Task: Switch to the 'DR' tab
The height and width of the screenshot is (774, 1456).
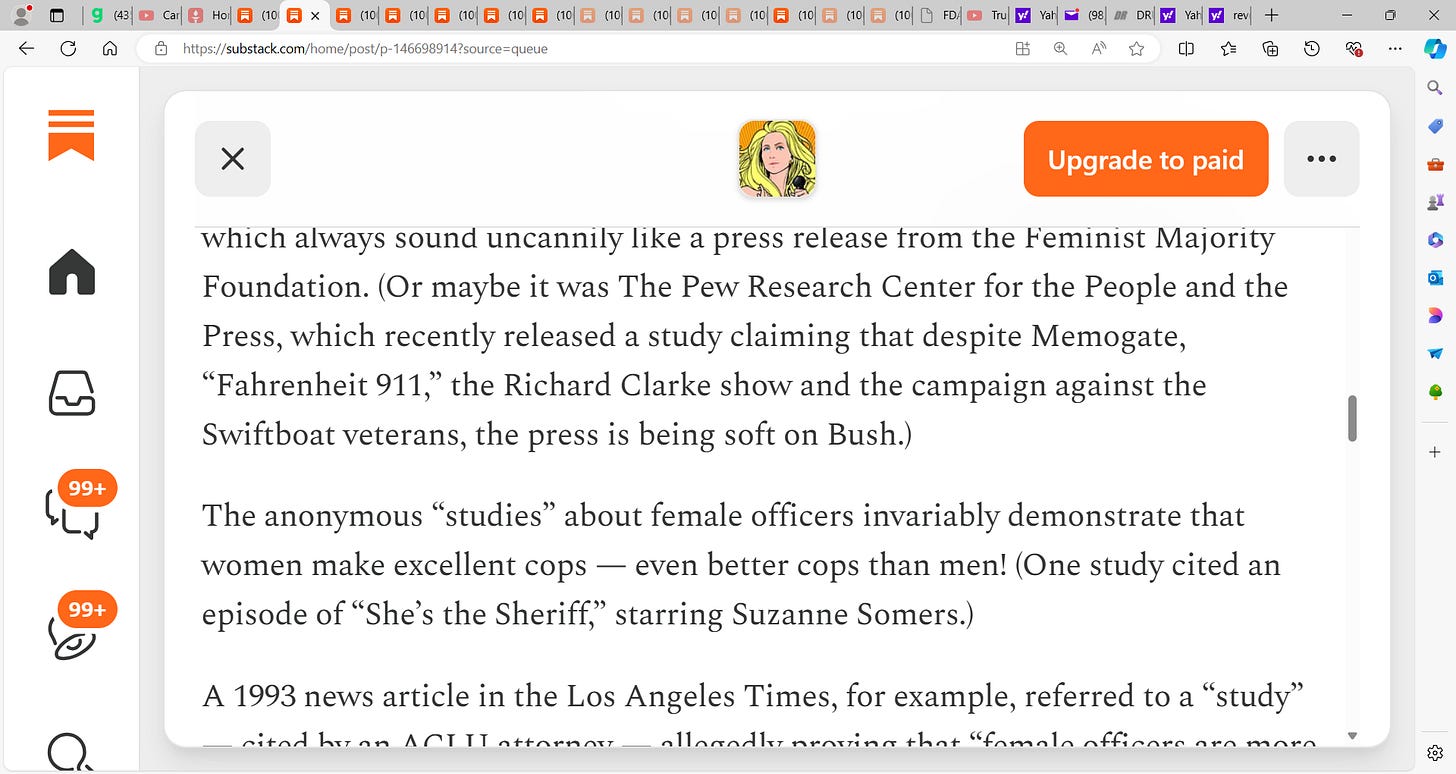Action: coord(1133,15)
